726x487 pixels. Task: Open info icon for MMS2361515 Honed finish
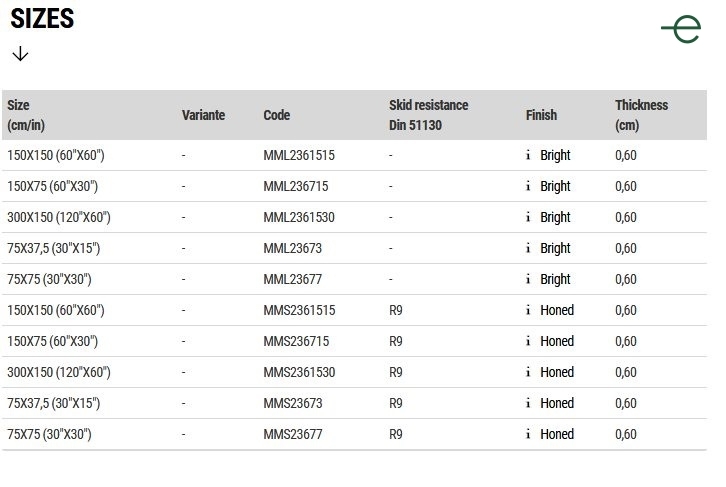coord(528,310)
